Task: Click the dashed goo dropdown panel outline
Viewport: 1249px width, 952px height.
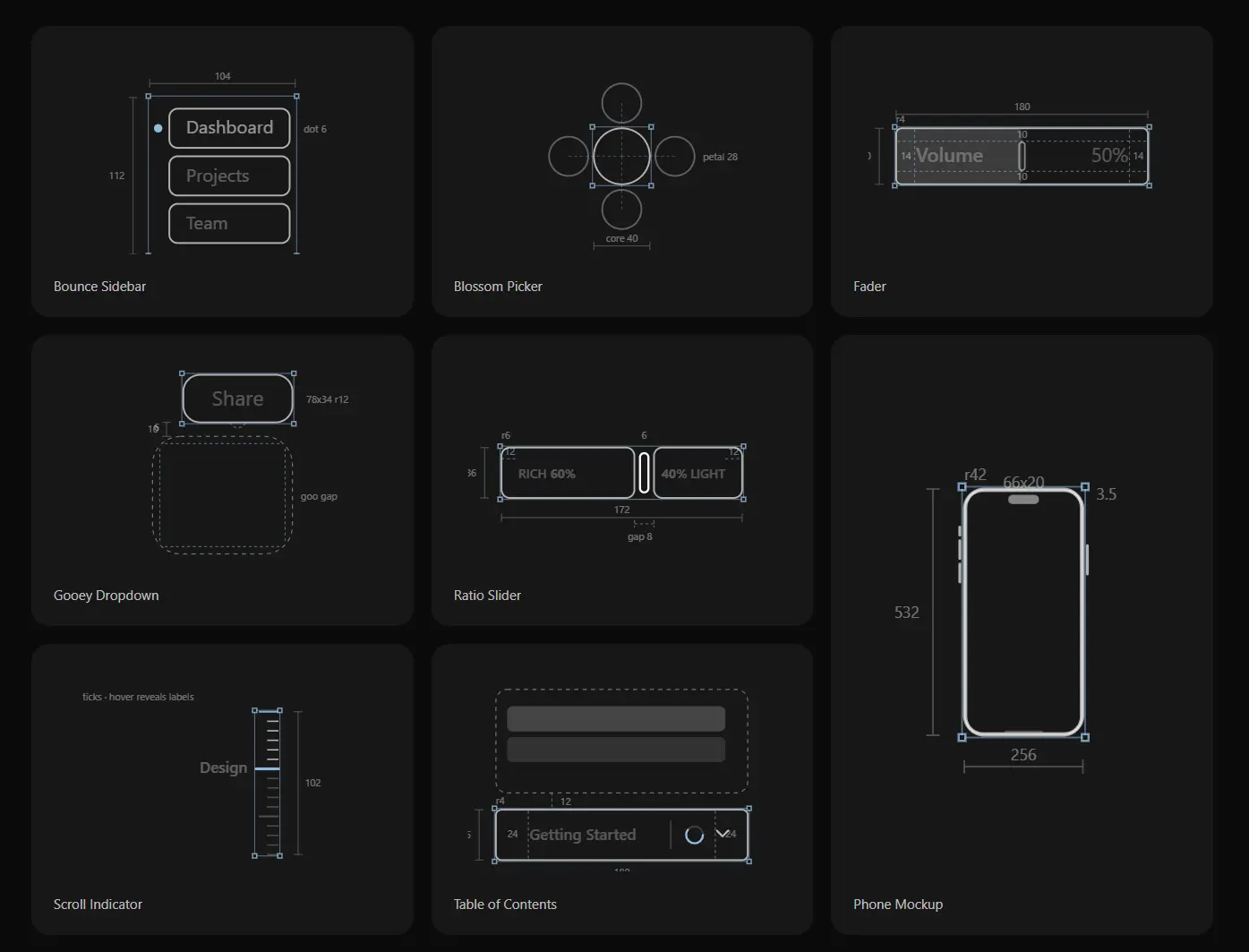Action: [223, 495]
